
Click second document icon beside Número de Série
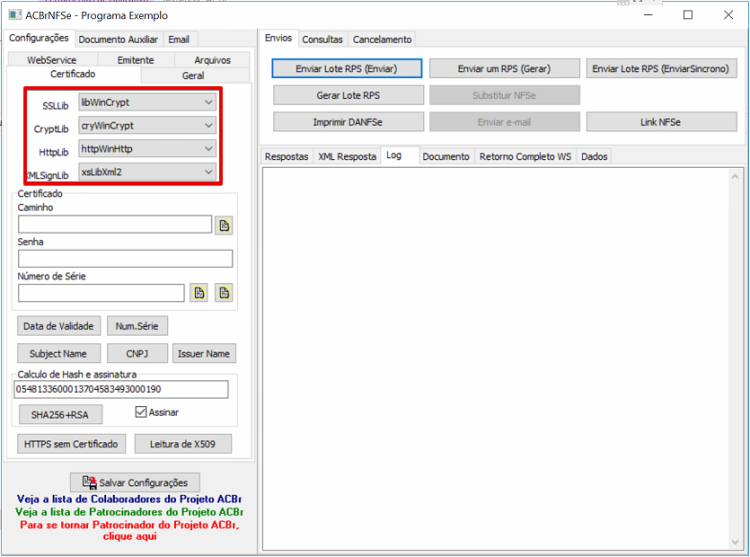pos(224,293)
